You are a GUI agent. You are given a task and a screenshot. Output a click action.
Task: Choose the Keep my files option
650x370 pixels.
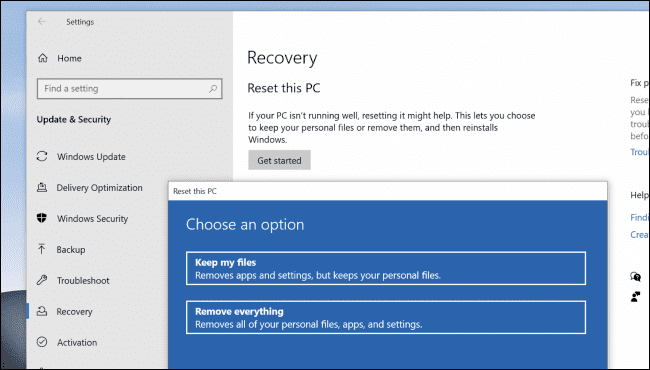click(386, 268)
